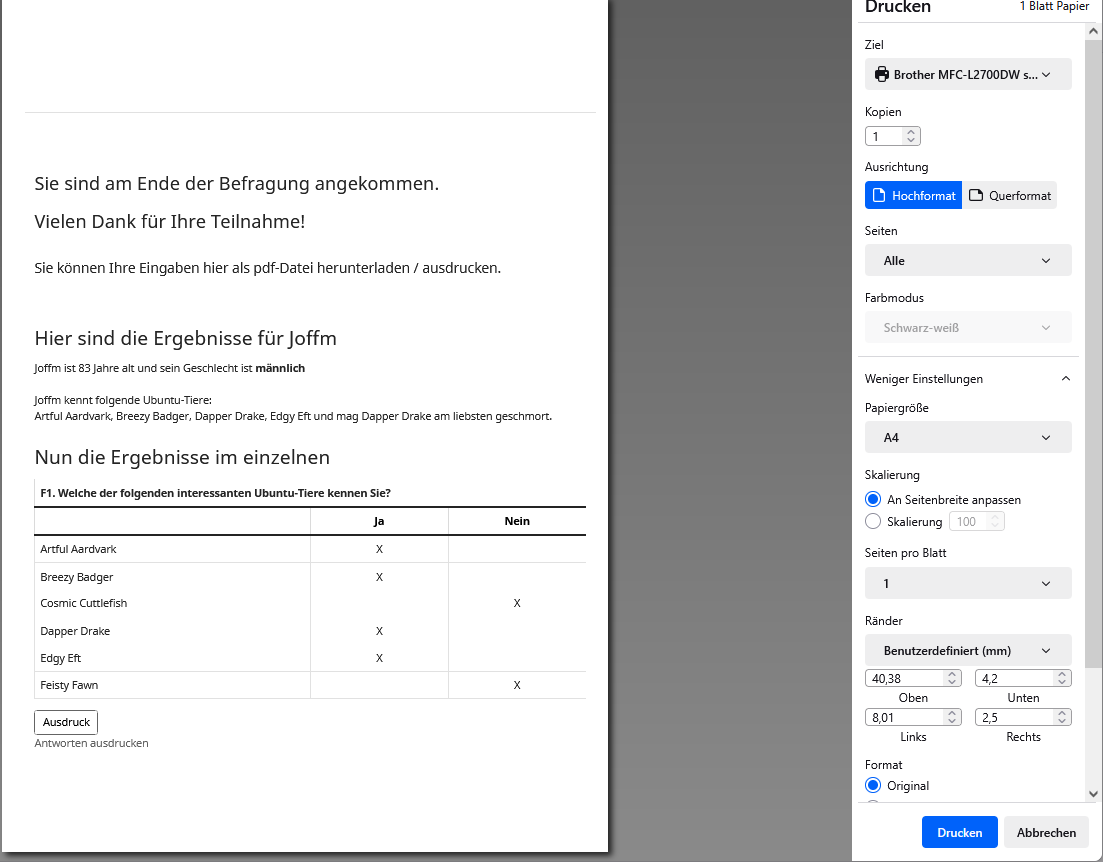Click the printer icon in Ziel dropdown

(x=881, y=75)
